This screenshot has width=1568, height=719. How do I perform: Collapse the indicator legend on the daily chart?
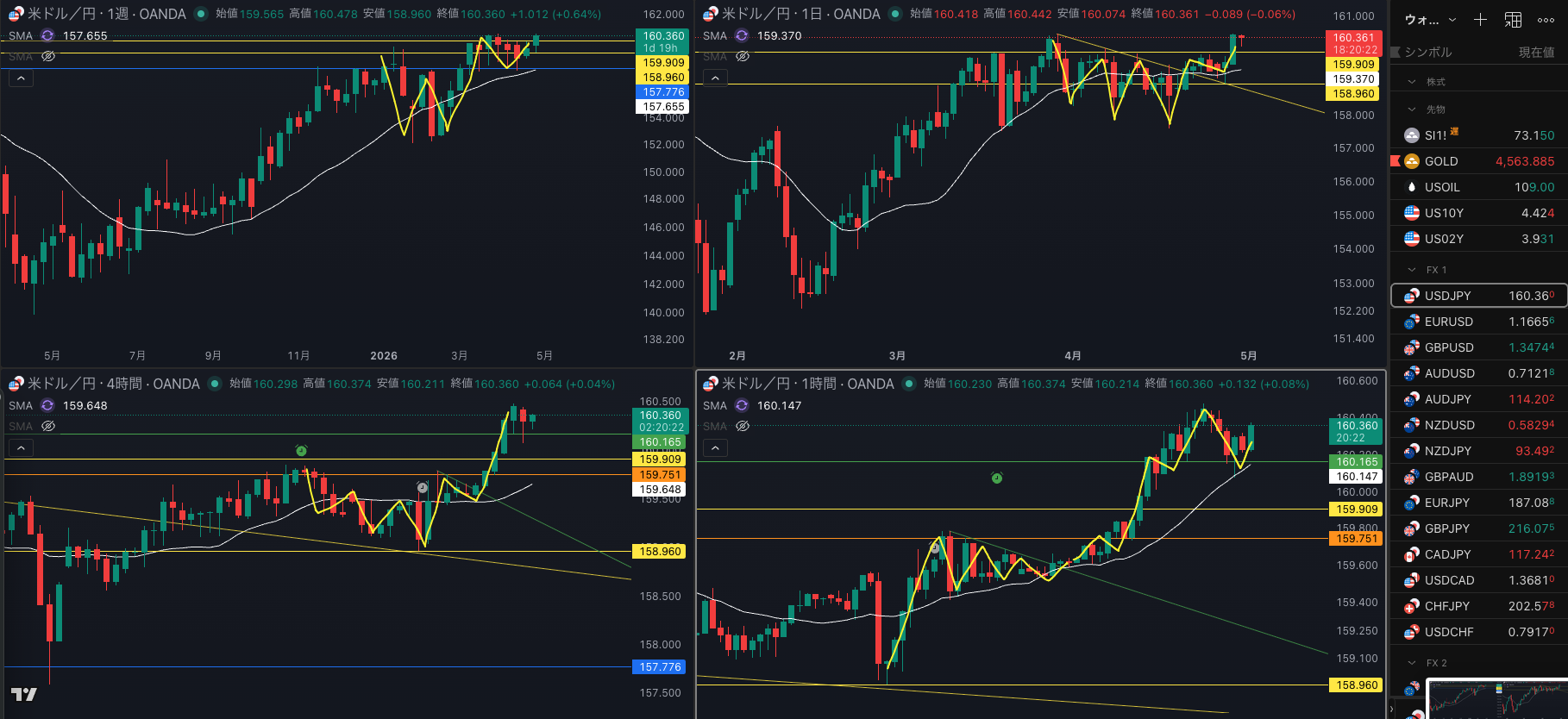(715, 78)
